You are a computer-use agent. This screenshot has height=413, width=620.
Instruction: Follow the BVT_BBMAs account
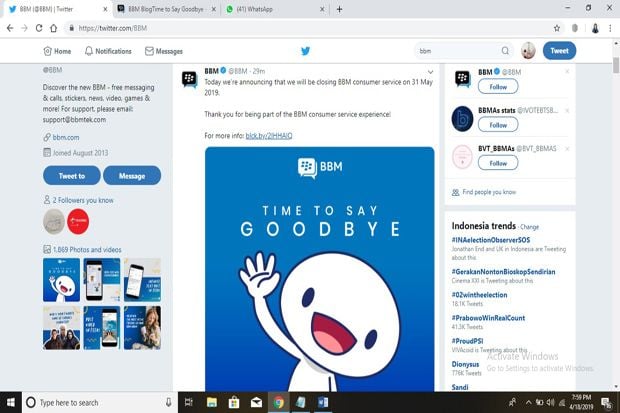498,163
